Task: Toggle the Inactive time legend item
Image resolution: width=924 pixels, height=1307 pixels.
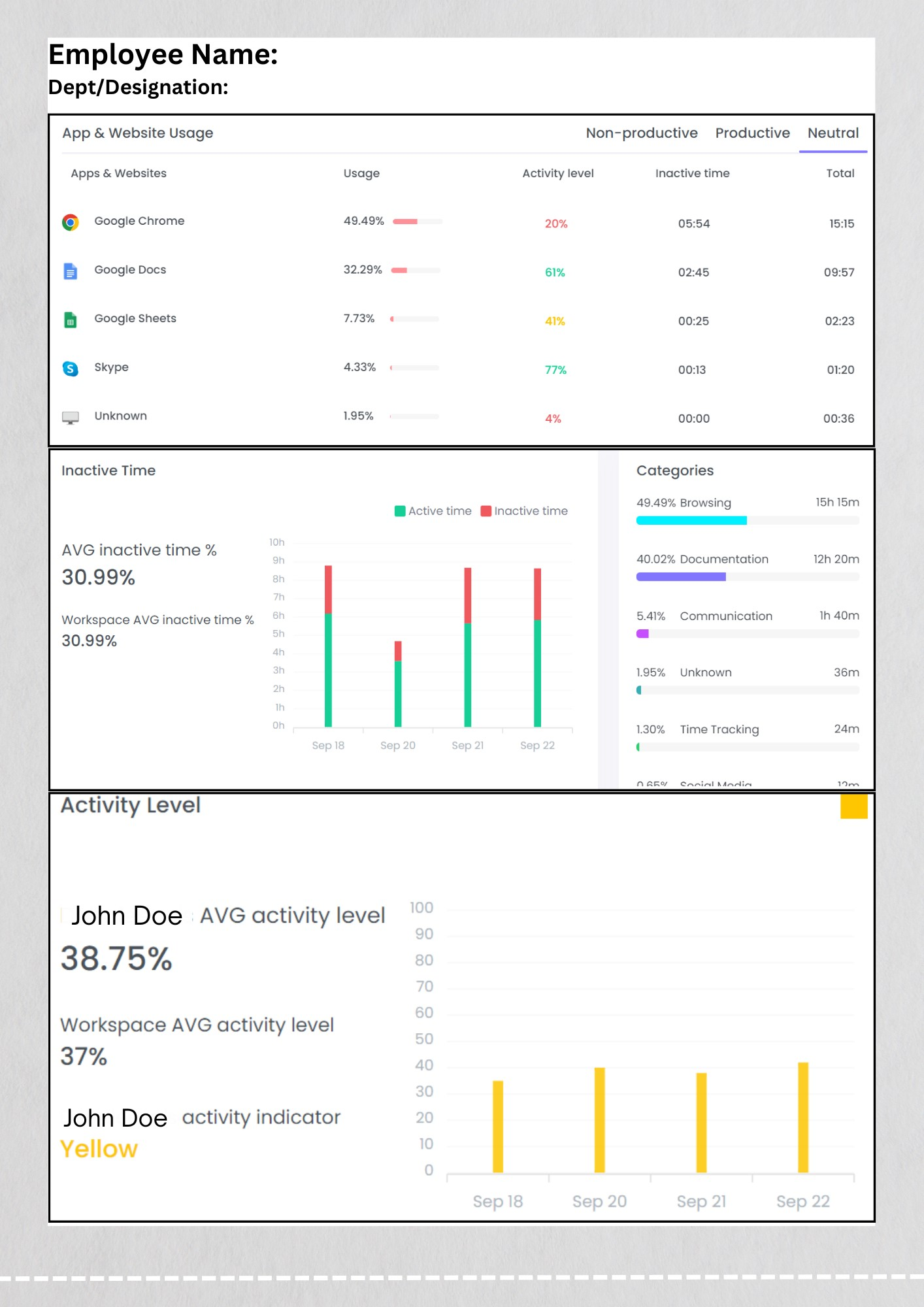Action: pyautogui.click(x=524, y=511)
